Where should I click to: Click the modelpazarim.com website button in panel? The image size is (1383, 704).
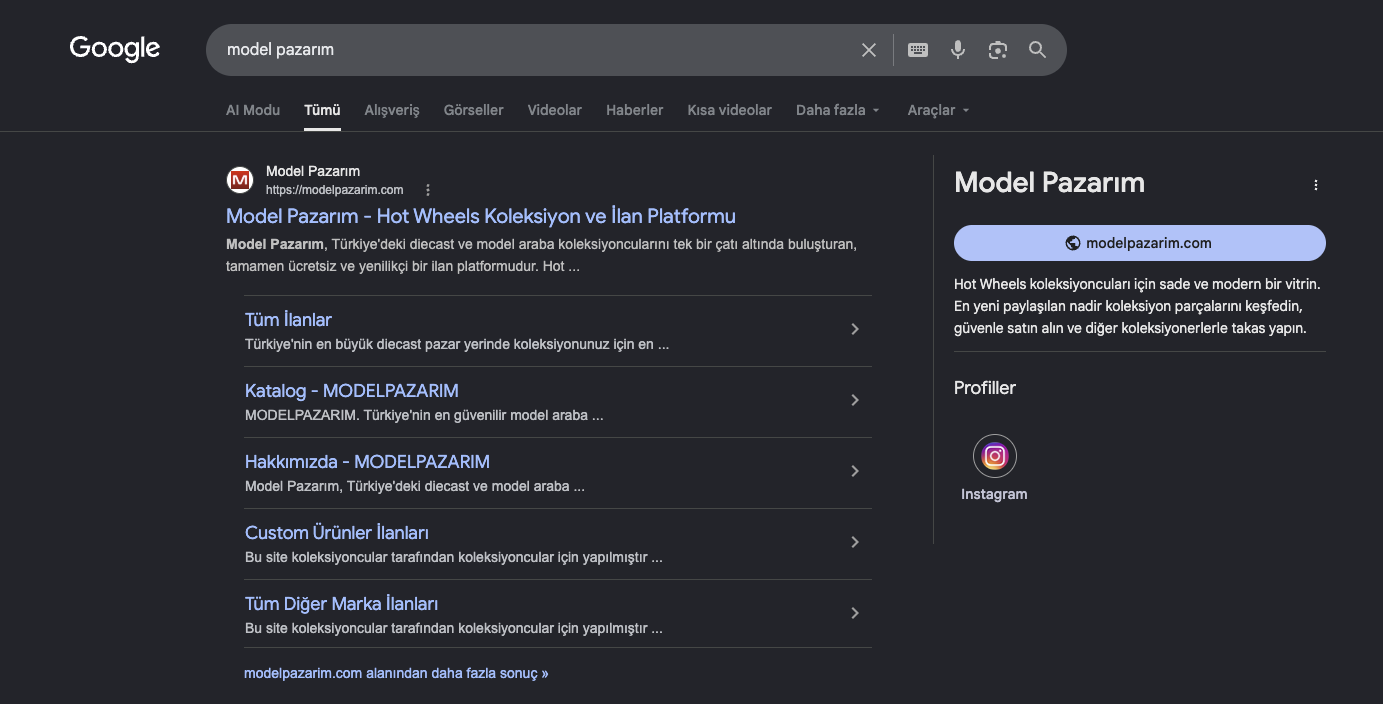point(1140,243)
